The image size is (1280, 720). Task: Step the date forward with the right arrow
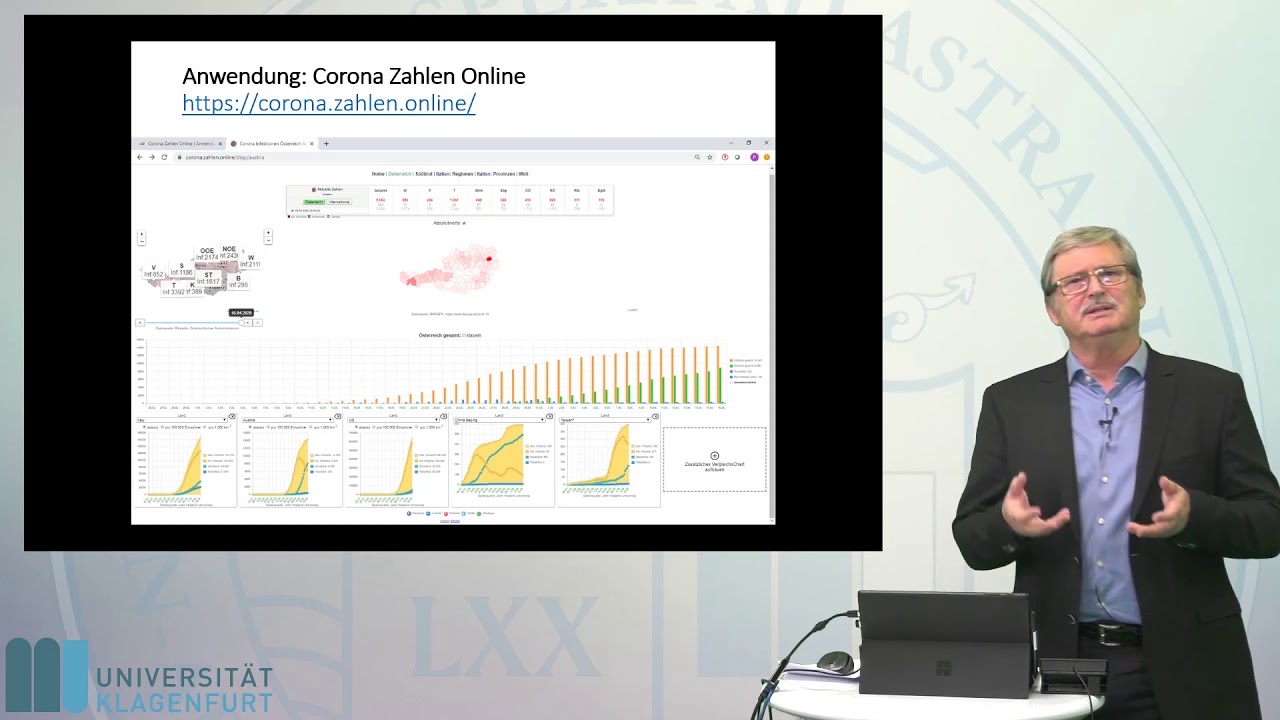click(x=257, y=323)
